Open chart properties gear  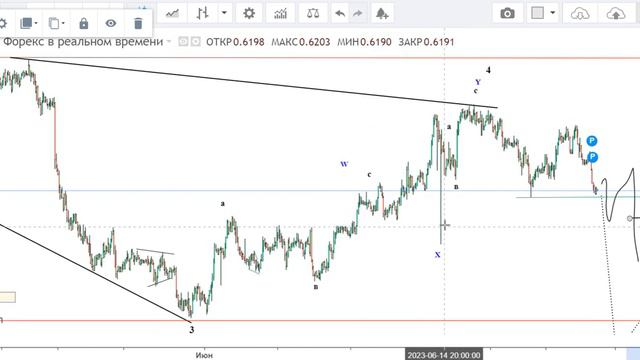click(249, 13)
